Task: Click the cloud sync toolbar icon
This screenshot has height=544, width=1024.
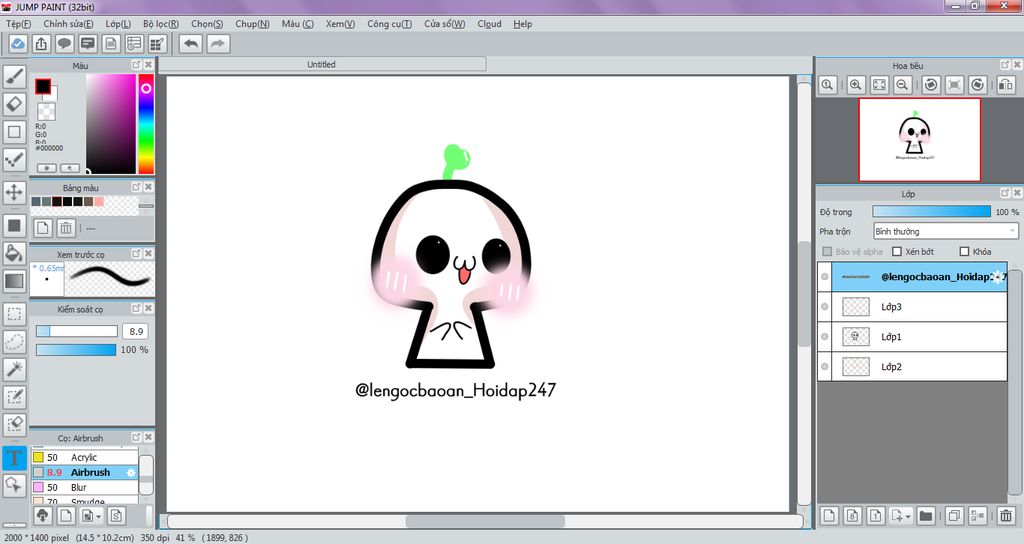Action: (18, 44)
